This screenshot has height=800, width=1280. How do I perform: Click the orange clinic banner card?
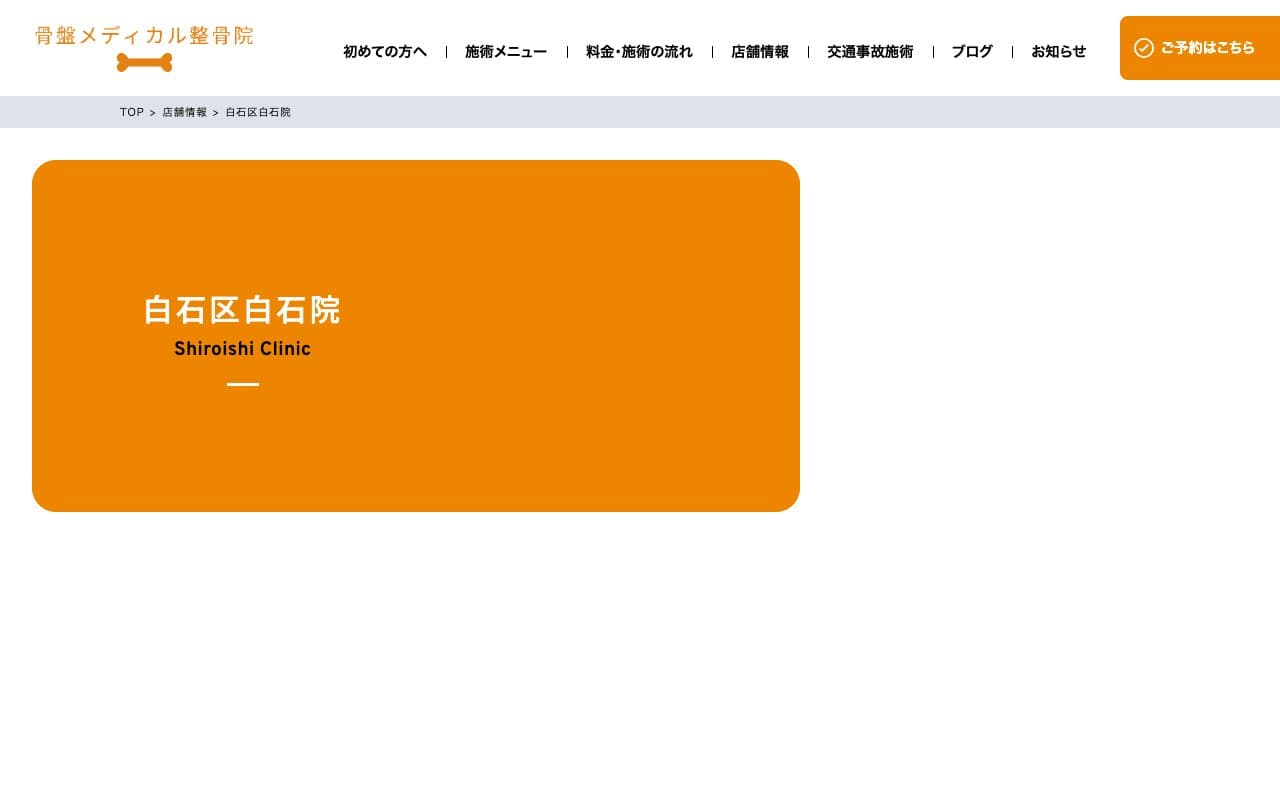[x=416, y=335]
